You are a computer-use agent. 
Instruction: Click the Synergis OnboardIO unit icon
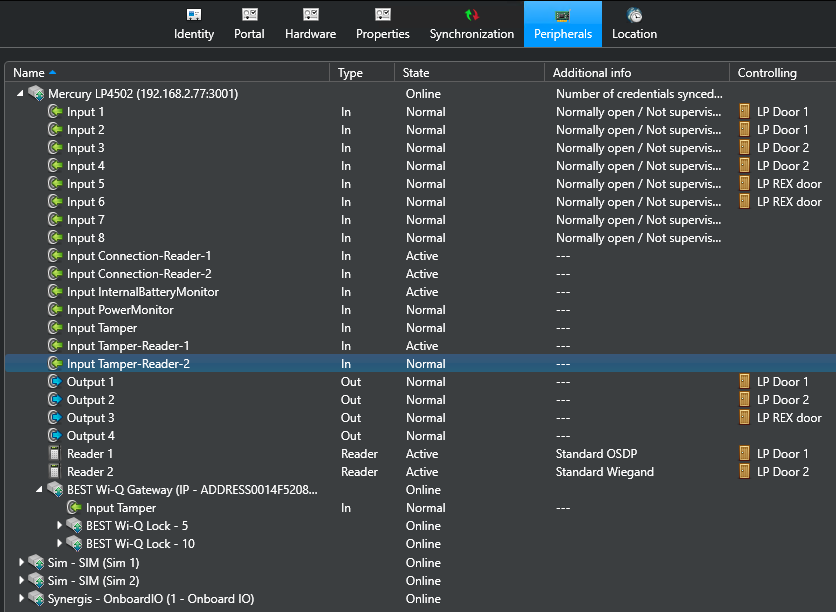[x=37, y=598]
